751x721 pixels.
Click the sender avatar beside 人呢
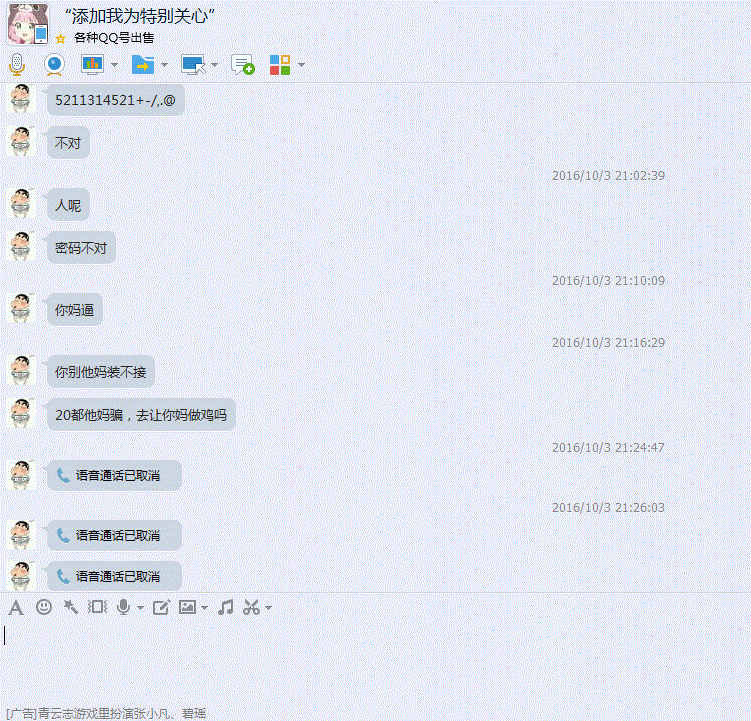coord(21,203)
